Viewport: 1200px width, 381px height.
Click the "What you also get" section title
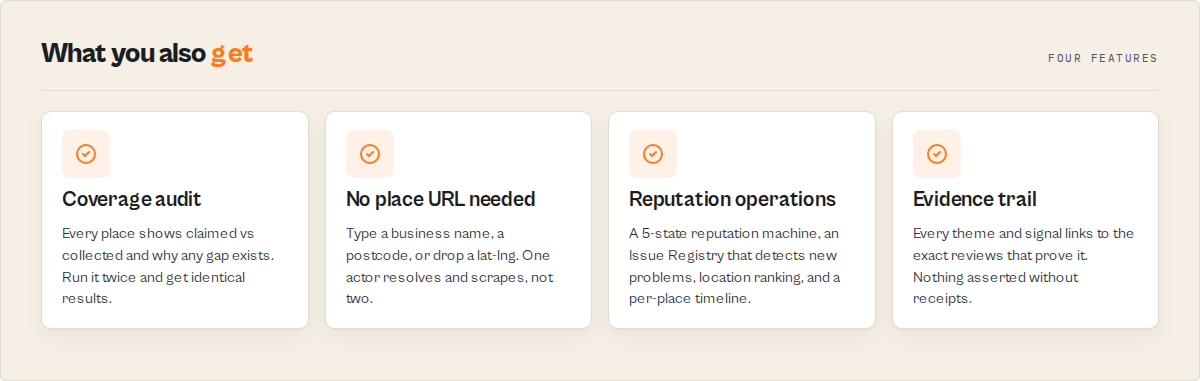pyautogui.click(x=147, y=54)
